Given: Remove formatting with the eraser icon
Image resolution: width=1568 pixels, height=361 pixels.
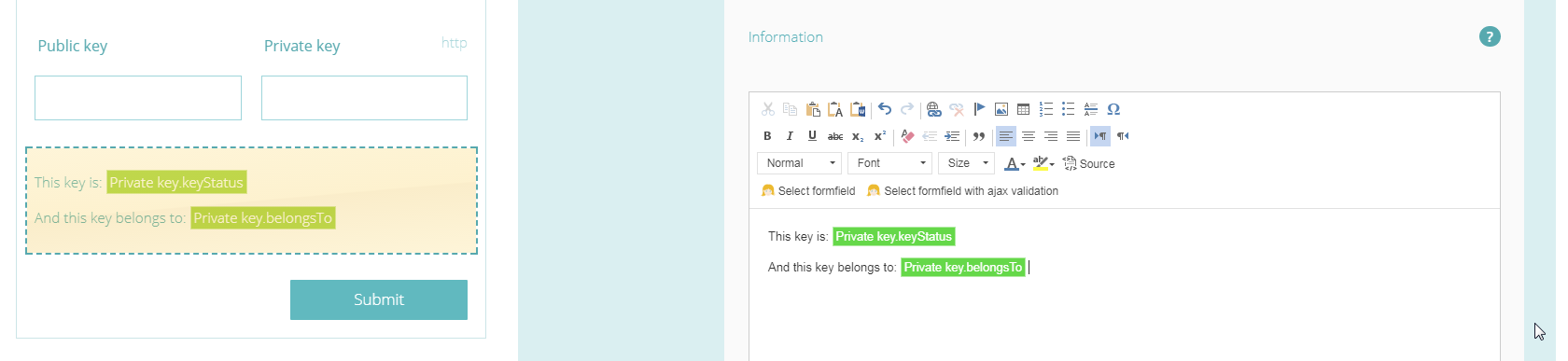Looking at the screenshot, I should (x=907, y=136).
